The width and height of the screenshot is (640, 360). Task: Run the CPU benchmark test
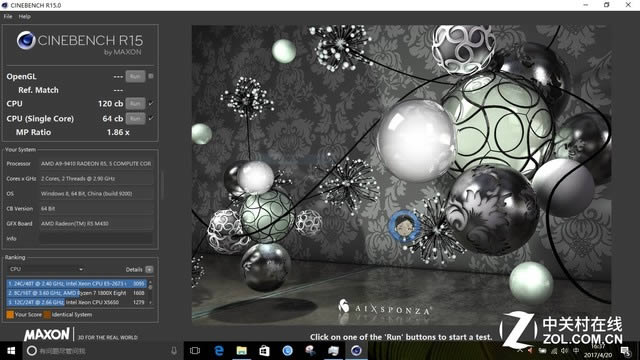coord(135,104)
